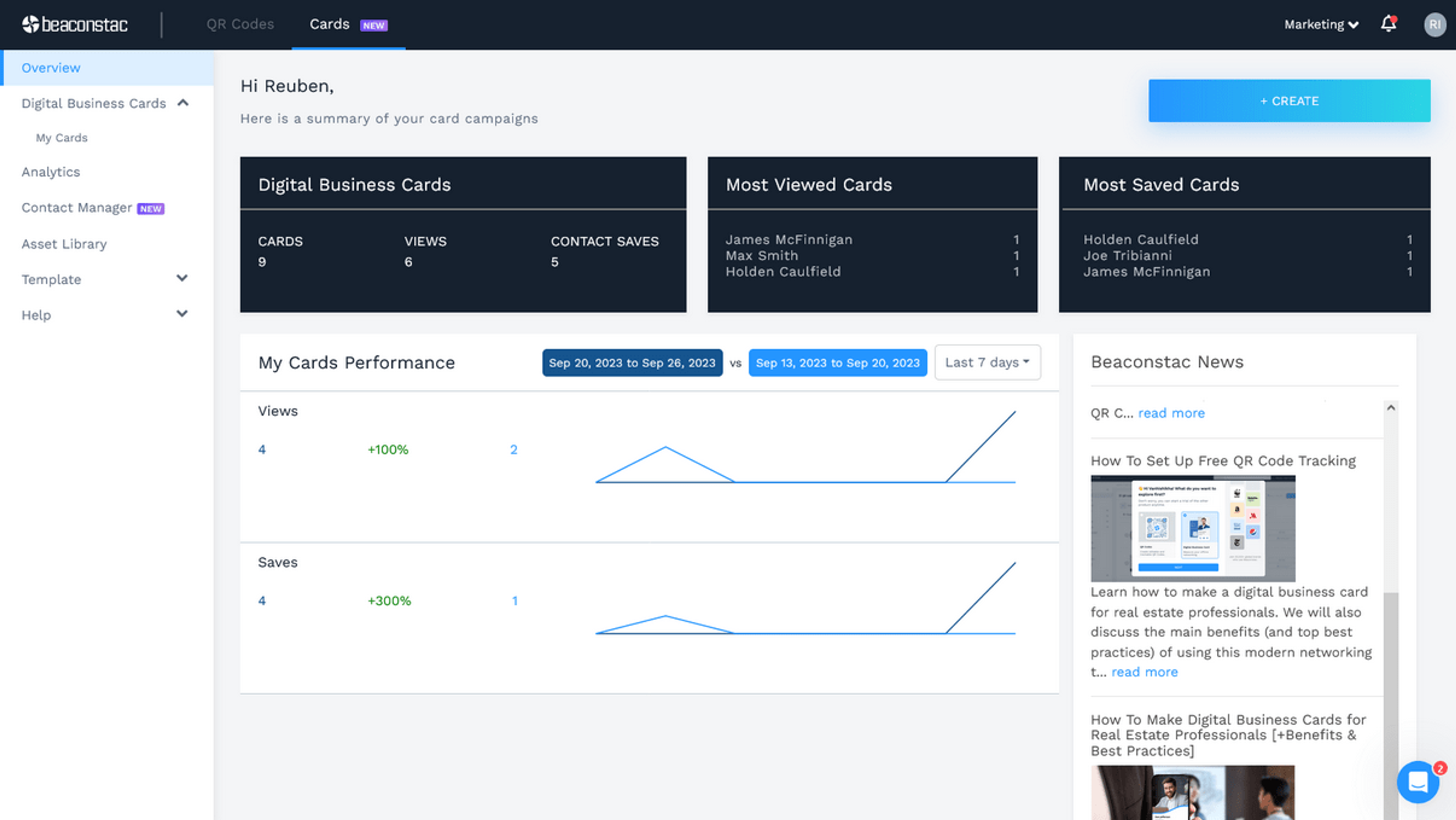Click the Sep 20 to Sep 26 date range

tap(632, 363)
